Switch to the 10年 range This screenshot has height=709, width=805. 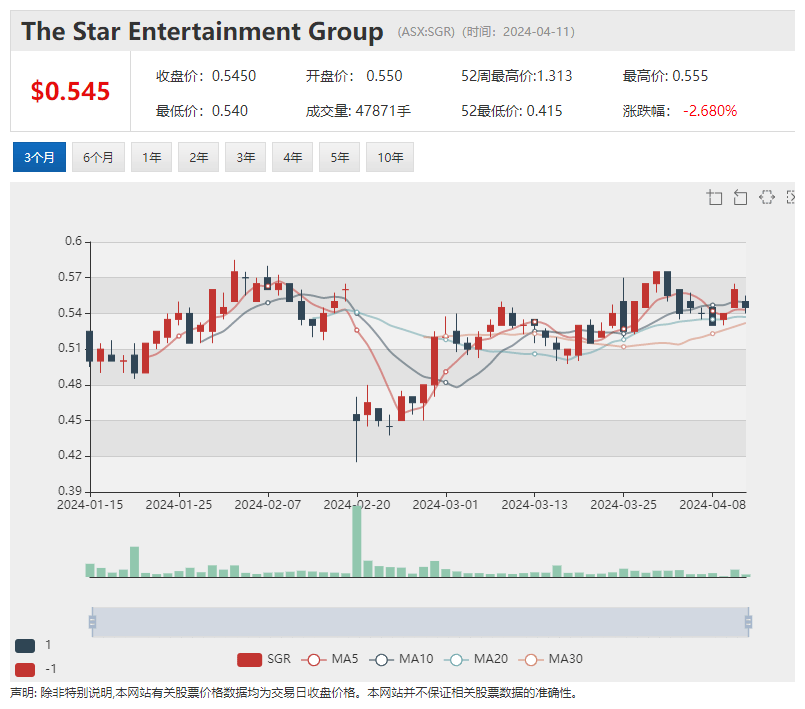pos(390,157)
